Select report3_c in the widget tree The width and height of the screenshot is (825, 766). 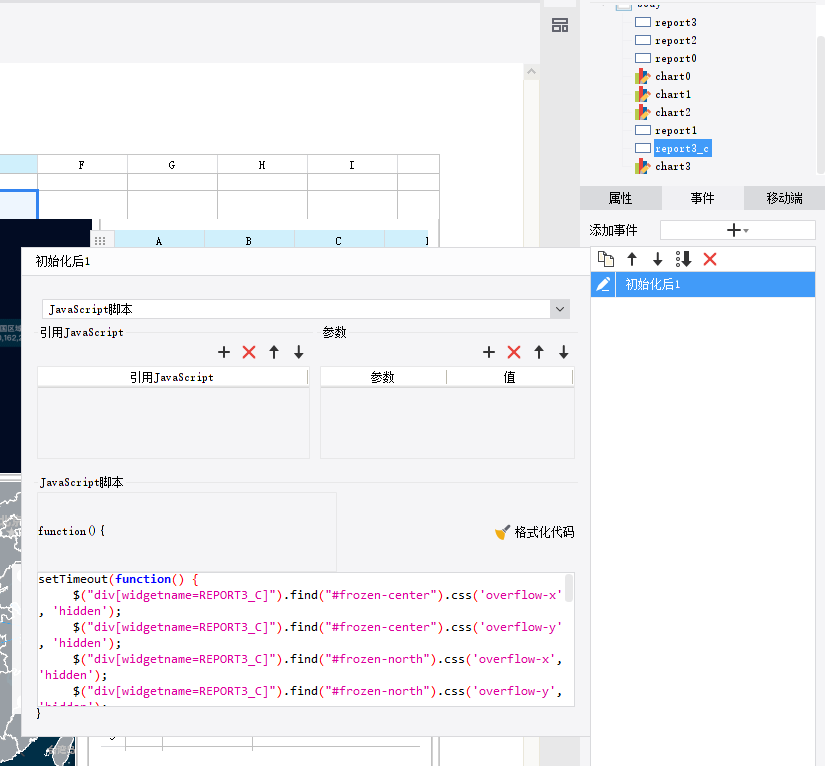(682, 148)
